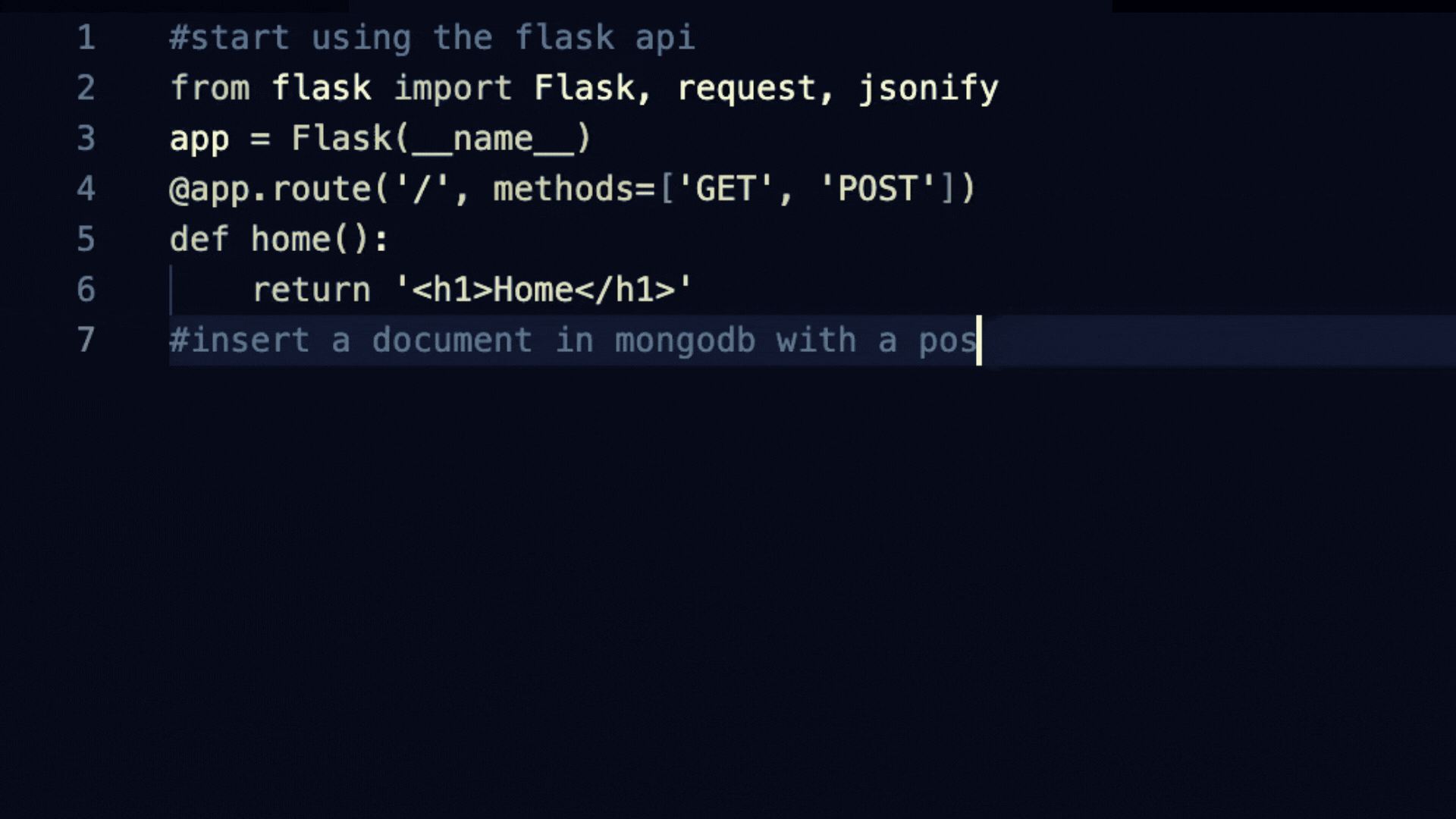Click the word 'Flask' in the import line
Screen dimensions: 1456x819
584,88
